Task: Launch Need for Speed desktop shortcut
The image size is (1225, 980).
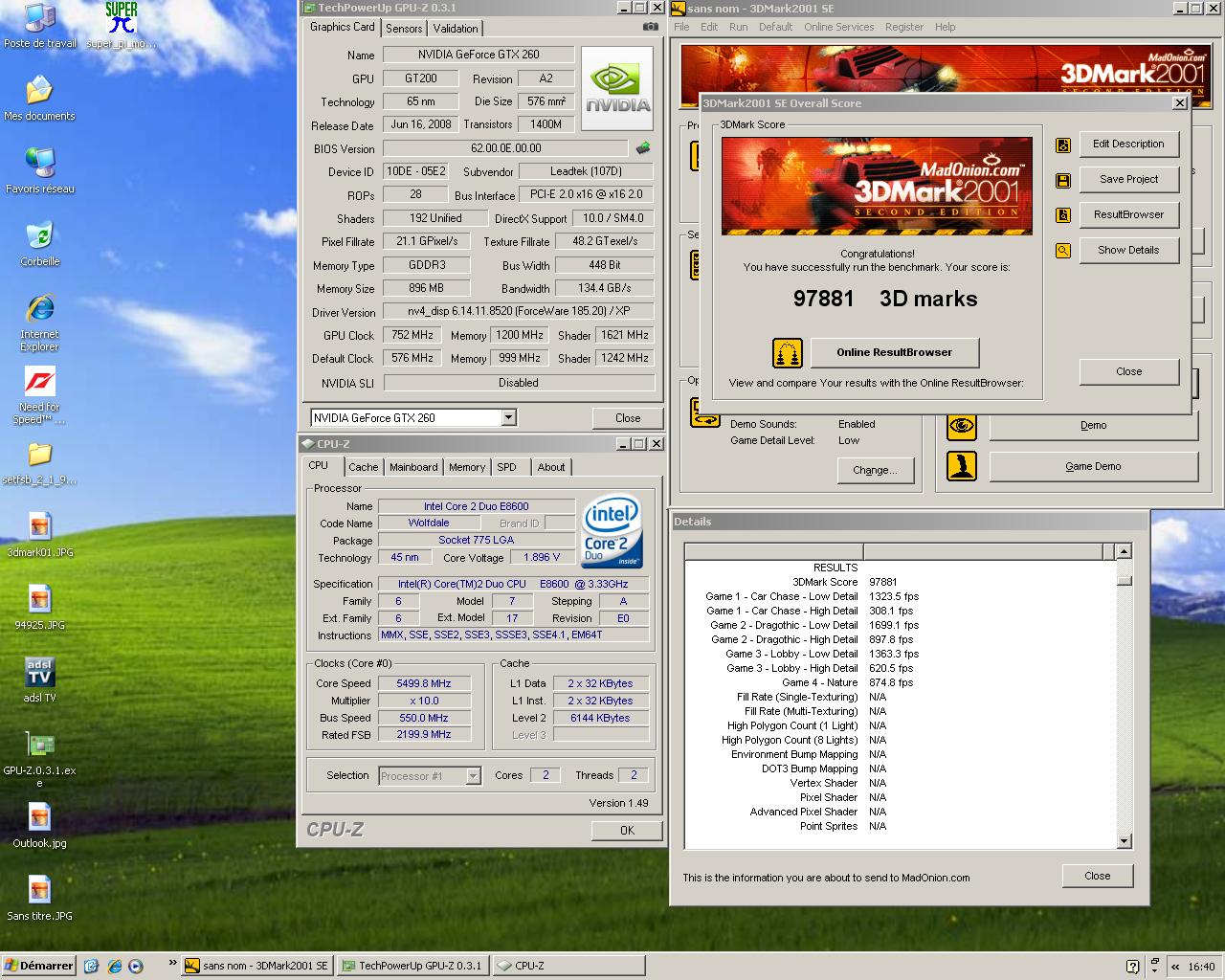Action: pos(39,396)
